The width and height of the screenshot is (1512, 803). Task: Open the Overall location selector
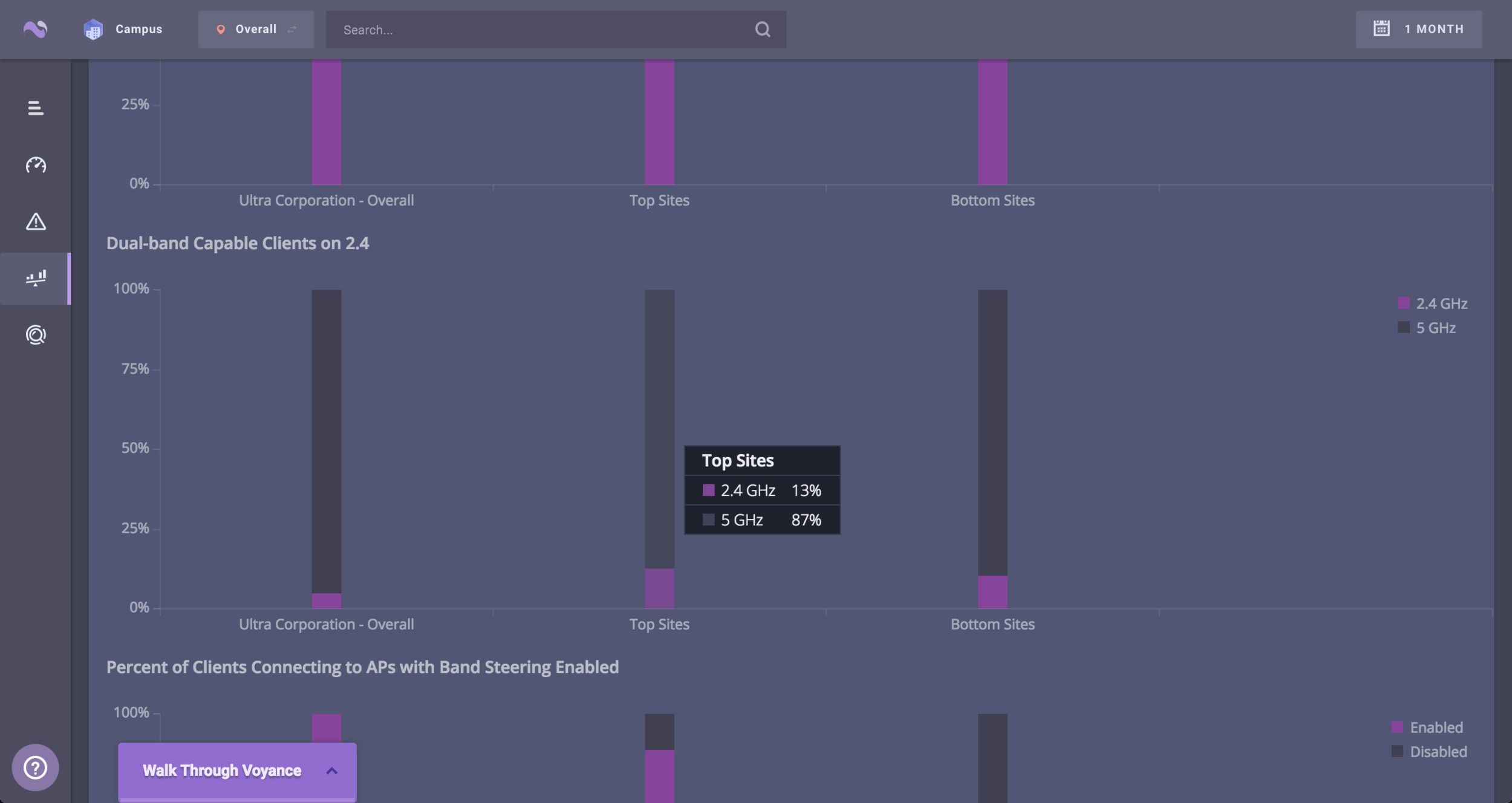coord(256,29)
